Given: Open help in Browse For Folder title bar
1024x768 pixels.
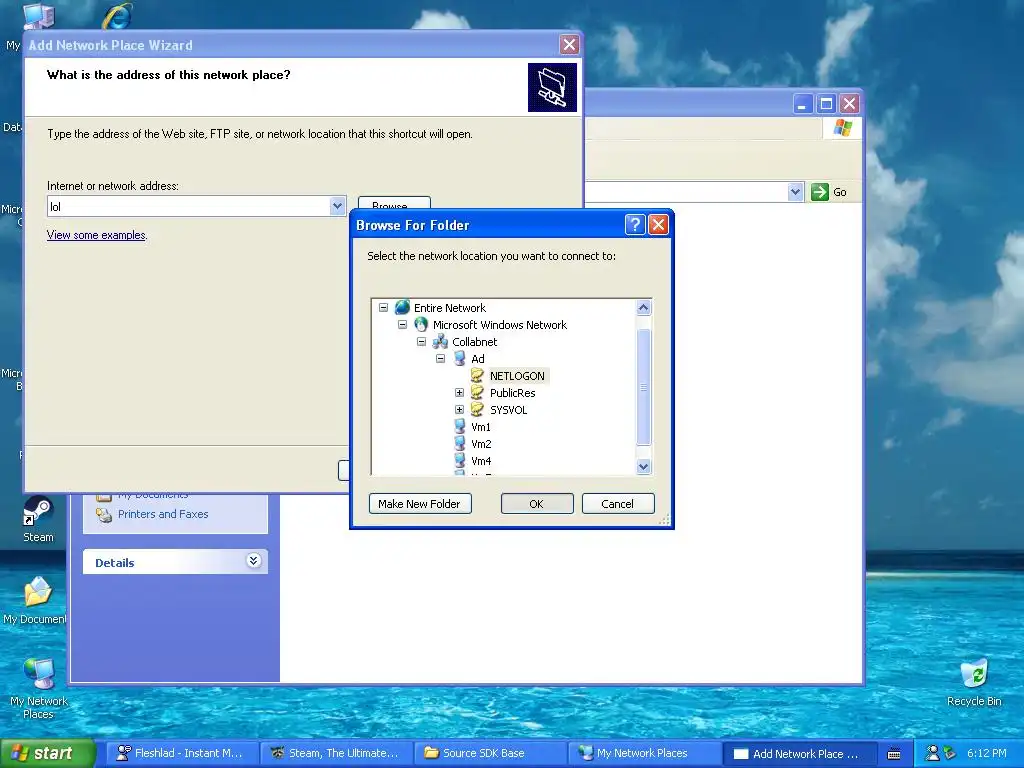Looking at the screenshot, I should pos(635,225).
